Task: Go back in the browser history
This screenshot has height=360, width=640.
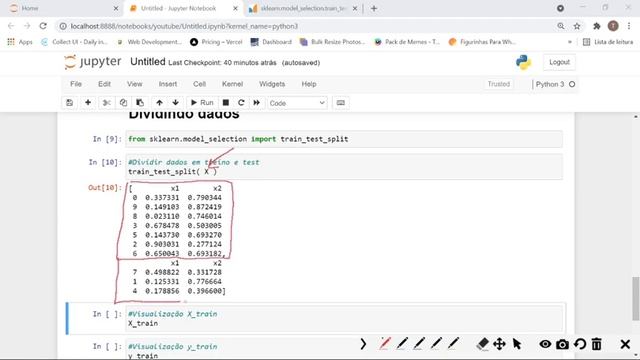Action: point(11,26)
